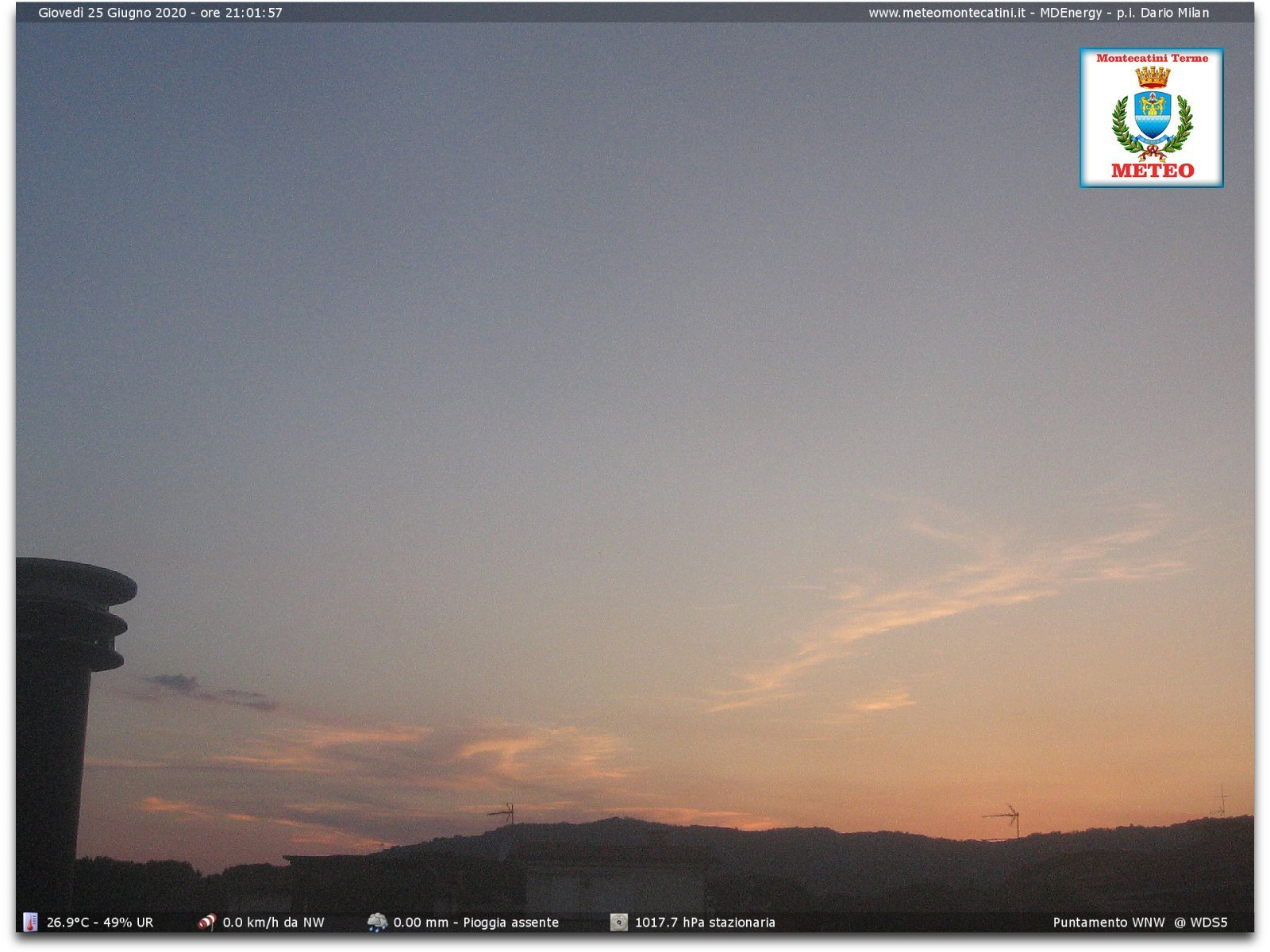Click the Montecatini Terme title in logo
Screen dimensions: 1270x952
(1152, 58)
